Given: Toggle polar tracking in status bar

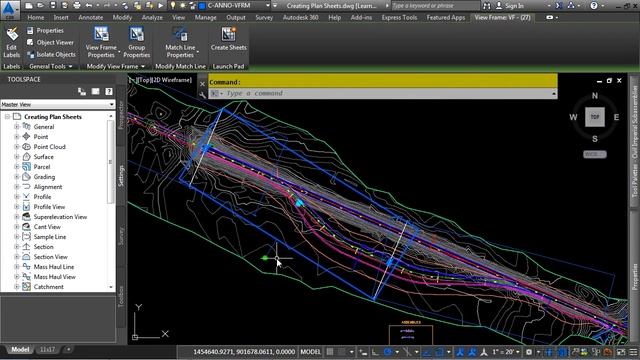Looking at the screenshot, I should tap(388, 352).
